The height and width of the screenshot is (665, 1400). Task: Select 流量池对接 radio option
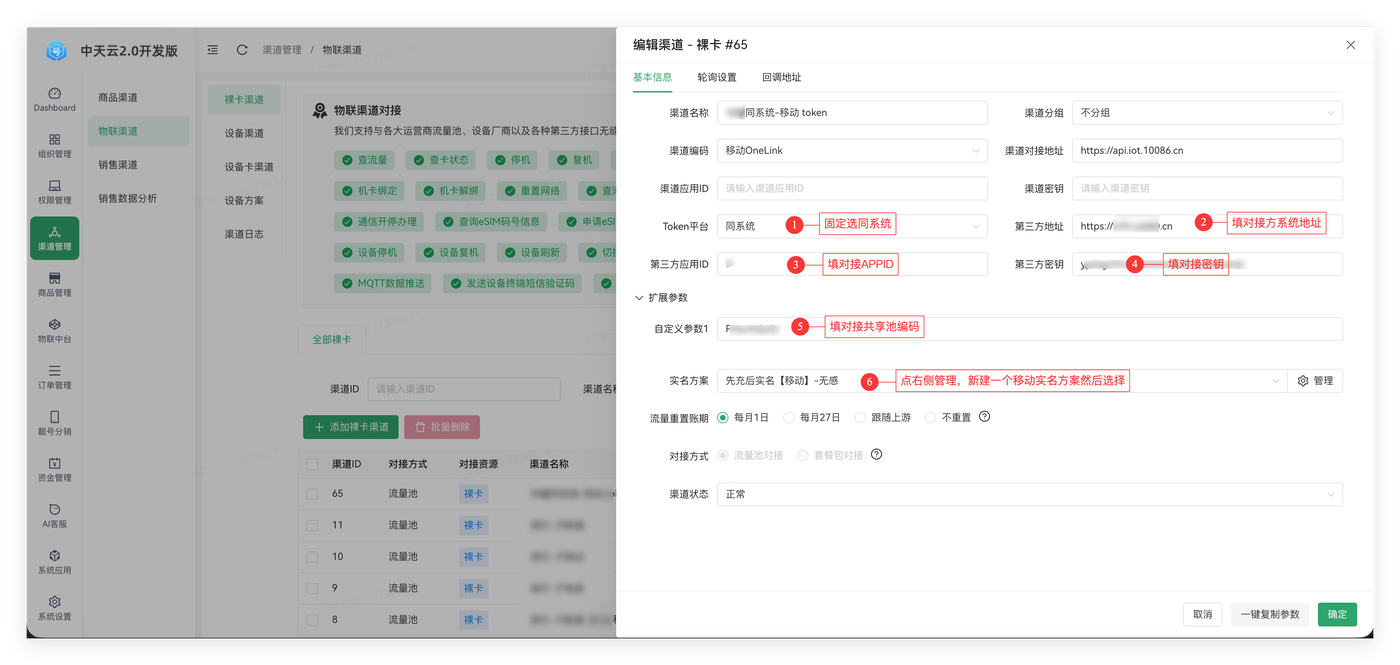point(750,455)
